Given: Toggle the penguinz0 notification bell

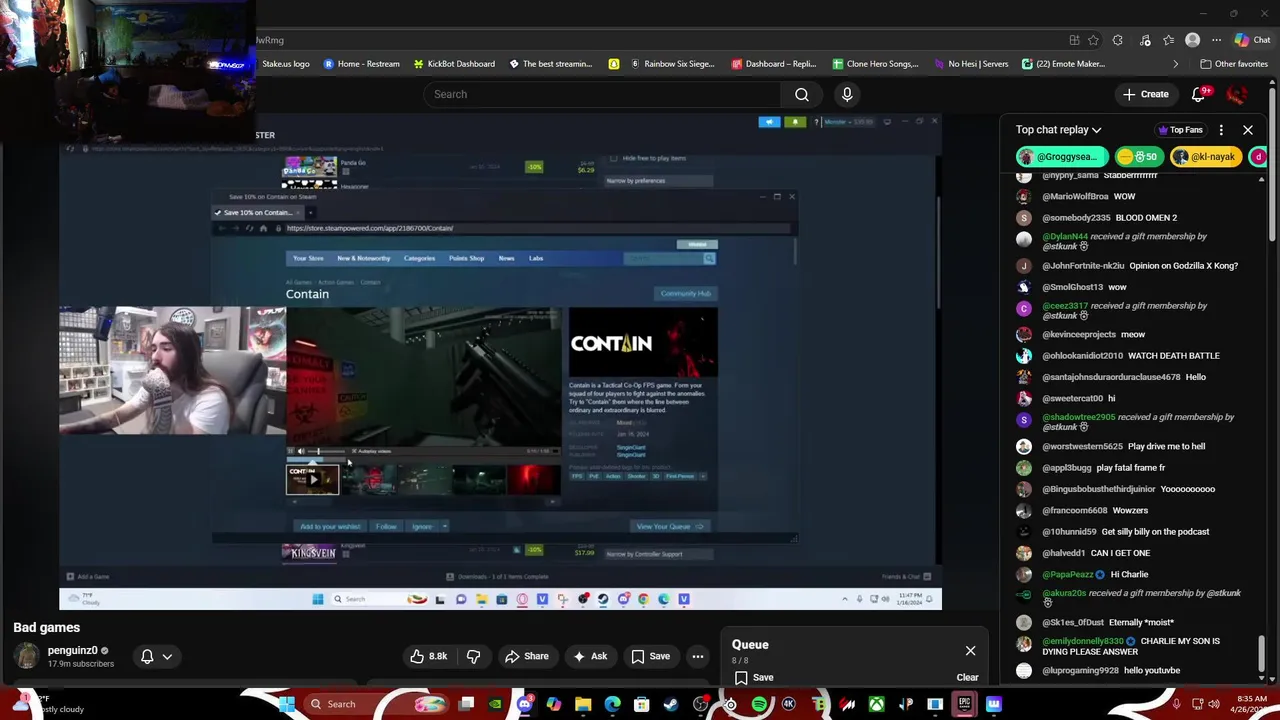Looking at the screenshot, I should point(147,656).
